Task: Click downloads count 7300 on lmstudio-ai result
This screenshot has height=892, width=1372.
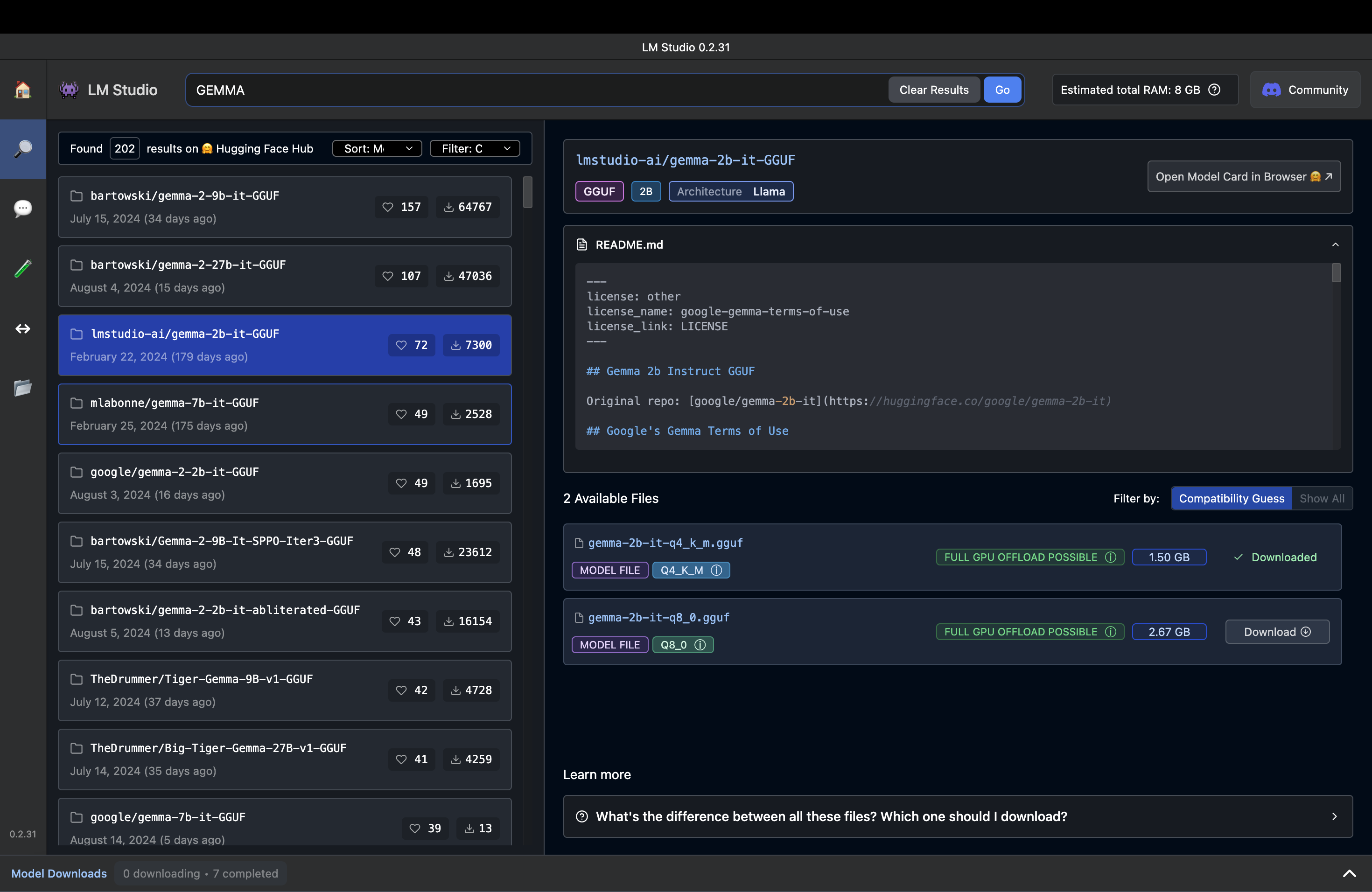Action: (x=471, y=345)
